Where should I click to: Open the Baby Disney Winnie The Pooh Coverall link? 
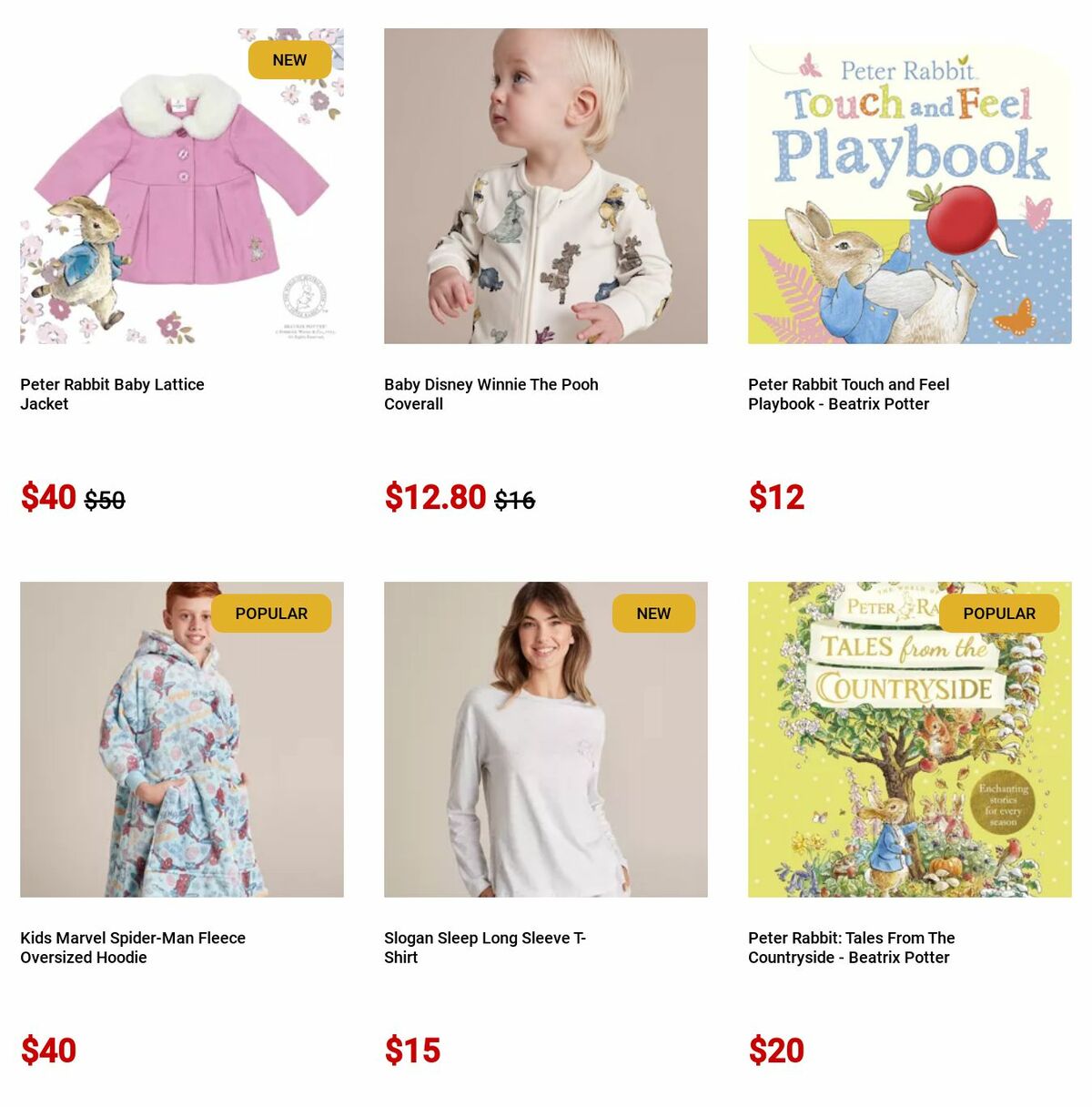(x=491, y=394)
